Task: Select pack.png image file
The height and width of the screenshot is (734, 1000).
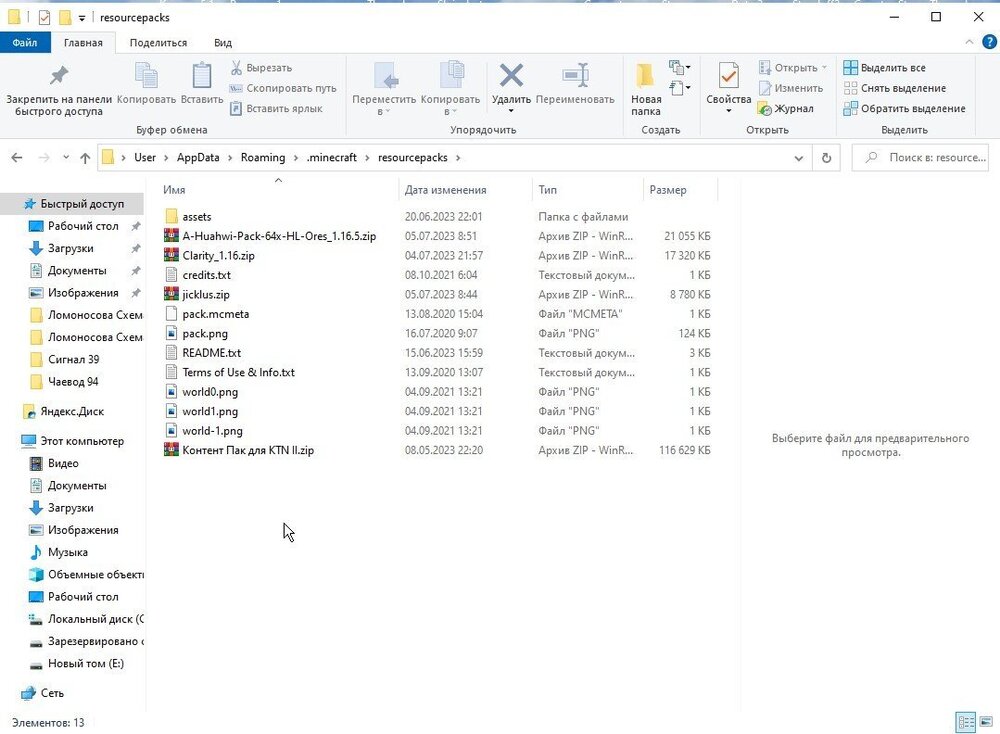Action: point(205,334)
